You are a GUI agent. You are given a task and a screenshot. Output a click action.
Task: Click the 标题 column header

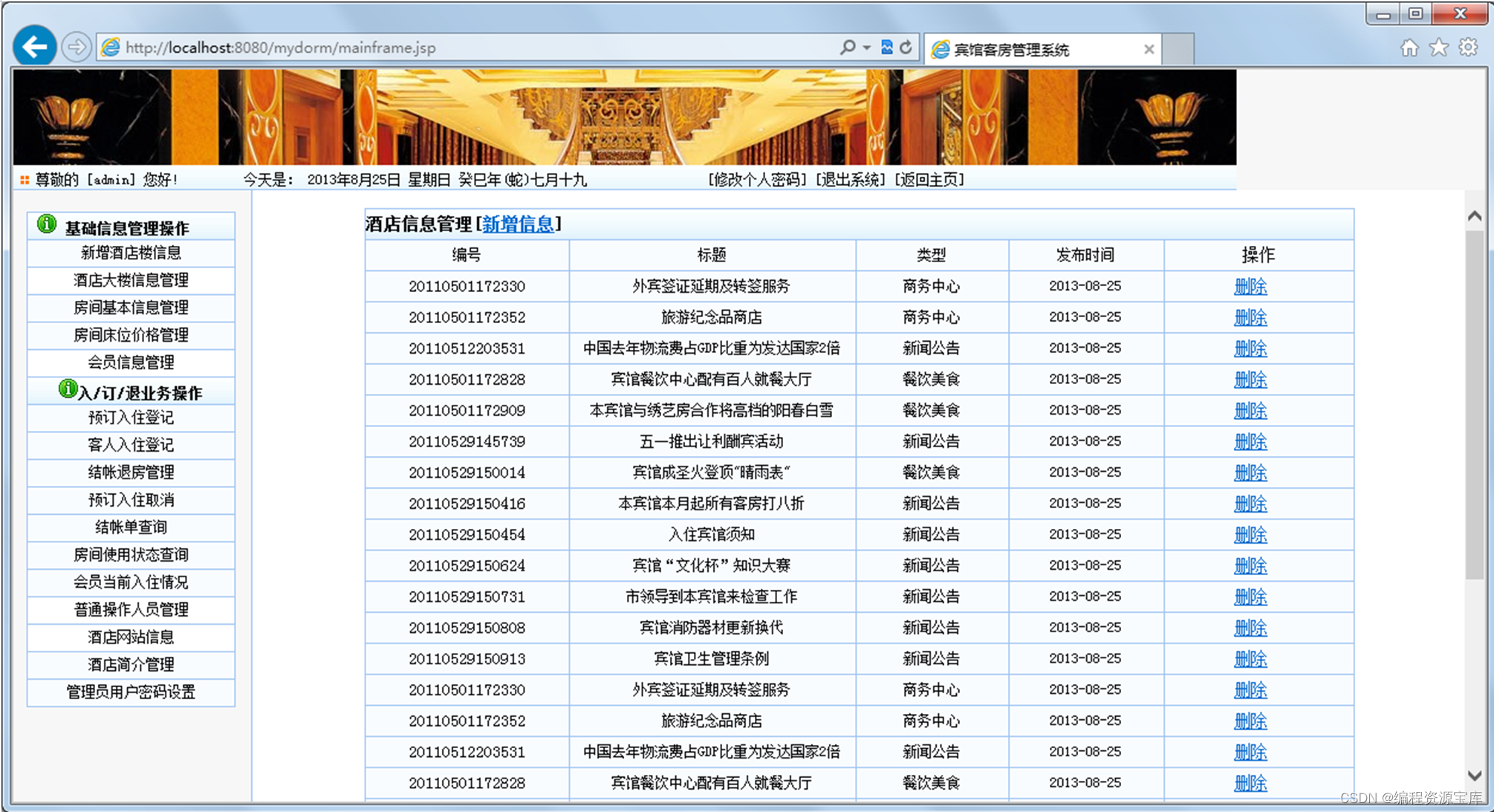click(712, 256)
